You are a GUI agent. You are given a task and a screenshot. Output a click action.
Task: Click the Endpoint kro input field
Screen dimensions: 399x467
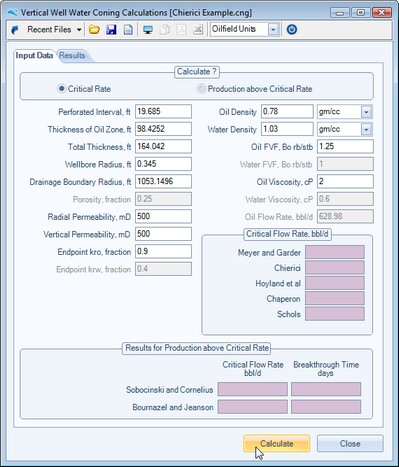163,251
